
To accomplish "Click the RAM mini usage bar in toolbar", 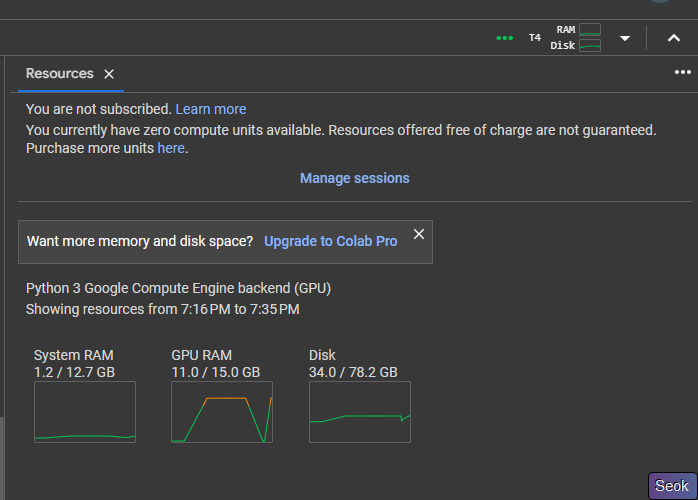I will 590,30.
